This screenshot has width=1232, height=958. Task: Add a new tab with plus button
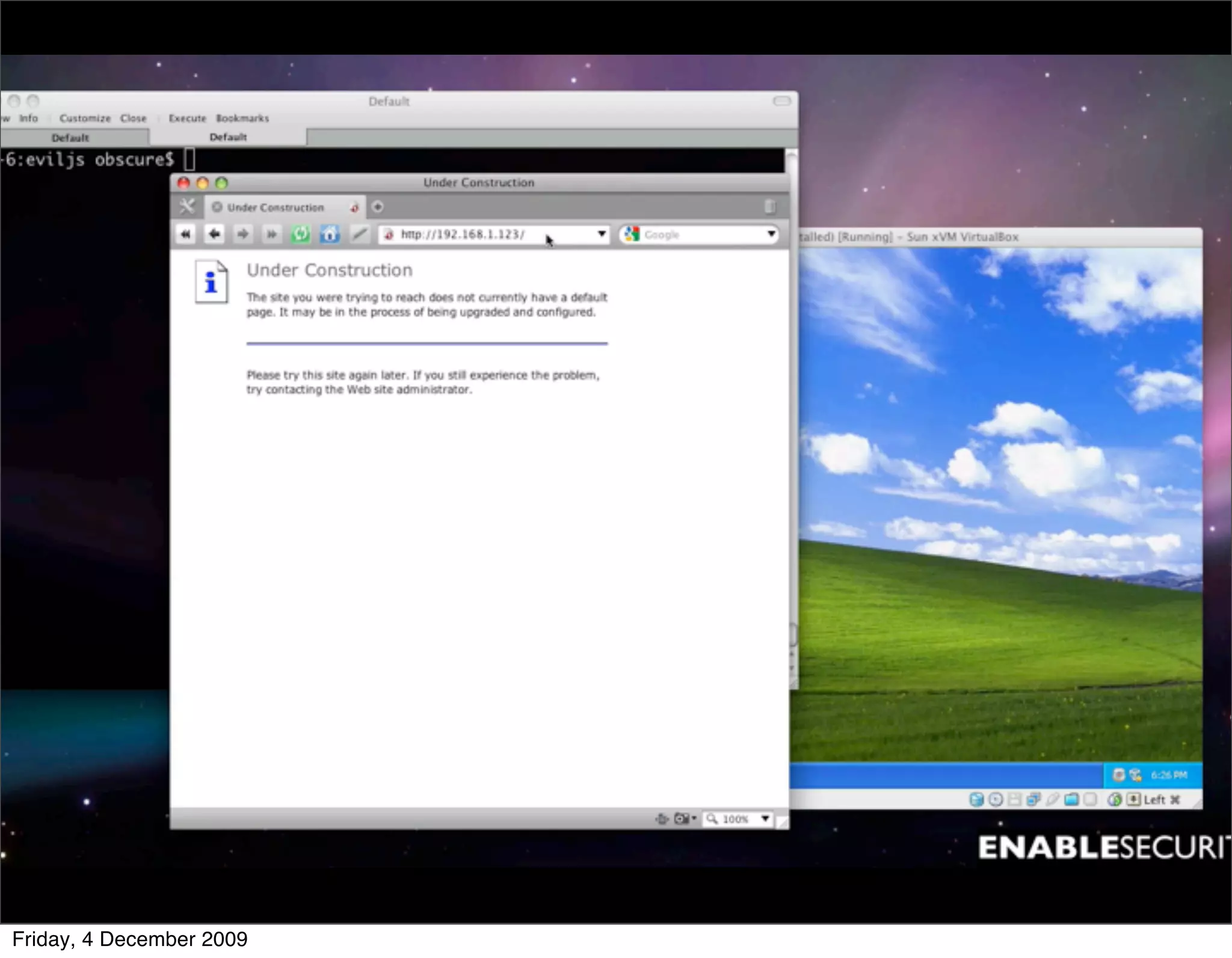pos(378,207)
